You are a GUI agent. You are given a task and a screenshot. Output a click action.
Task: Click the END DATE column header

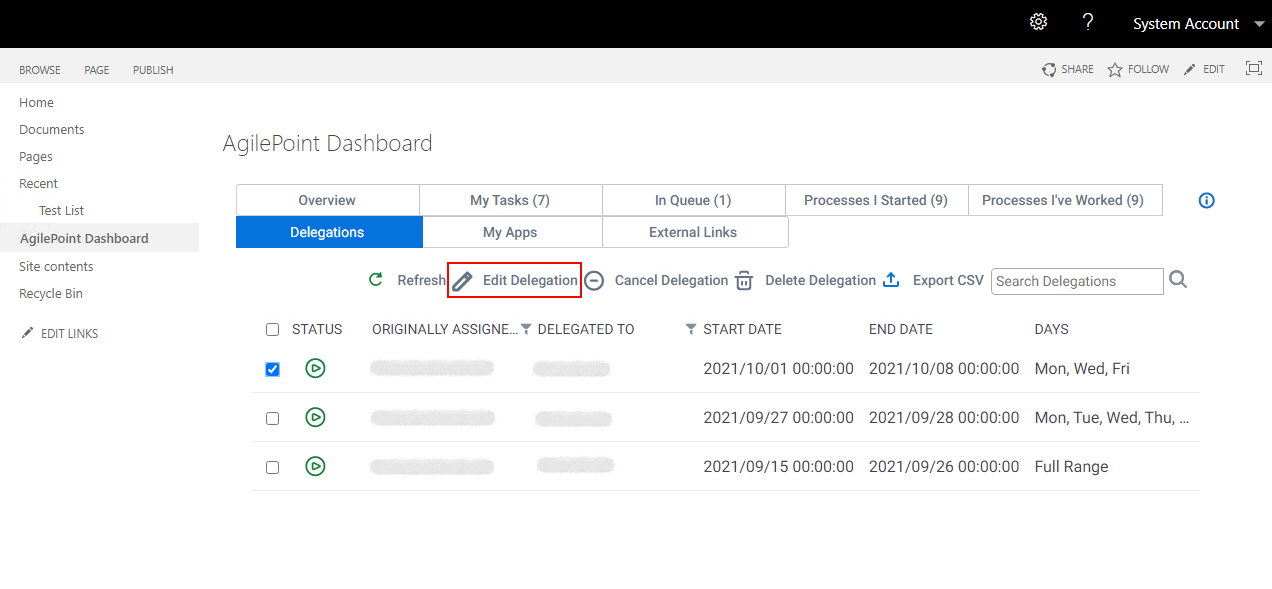[901, 329]
